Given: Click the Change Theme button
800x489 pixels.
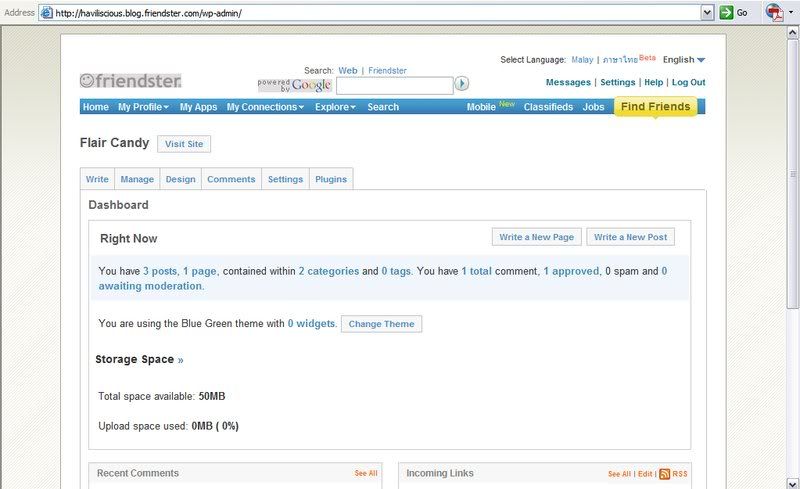Looking at the screenshot, I should pyautogui.click(x=381, y=324).
